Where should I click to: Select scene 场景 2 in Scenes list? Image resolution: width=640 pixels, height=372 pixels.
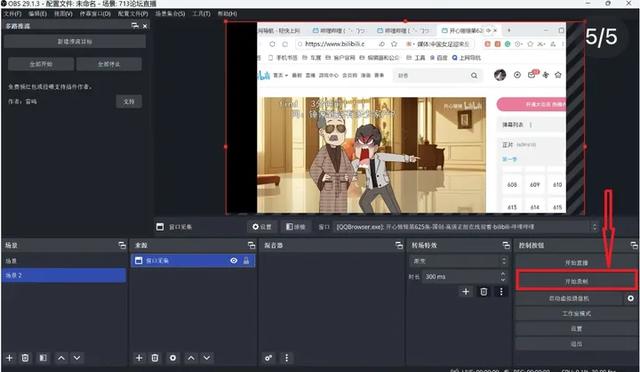(x=64, y=275)
